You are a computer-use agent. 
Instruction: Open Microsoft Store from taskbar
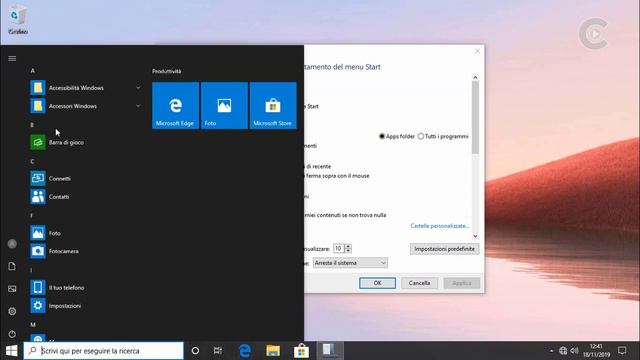click(x=301, y=351)
